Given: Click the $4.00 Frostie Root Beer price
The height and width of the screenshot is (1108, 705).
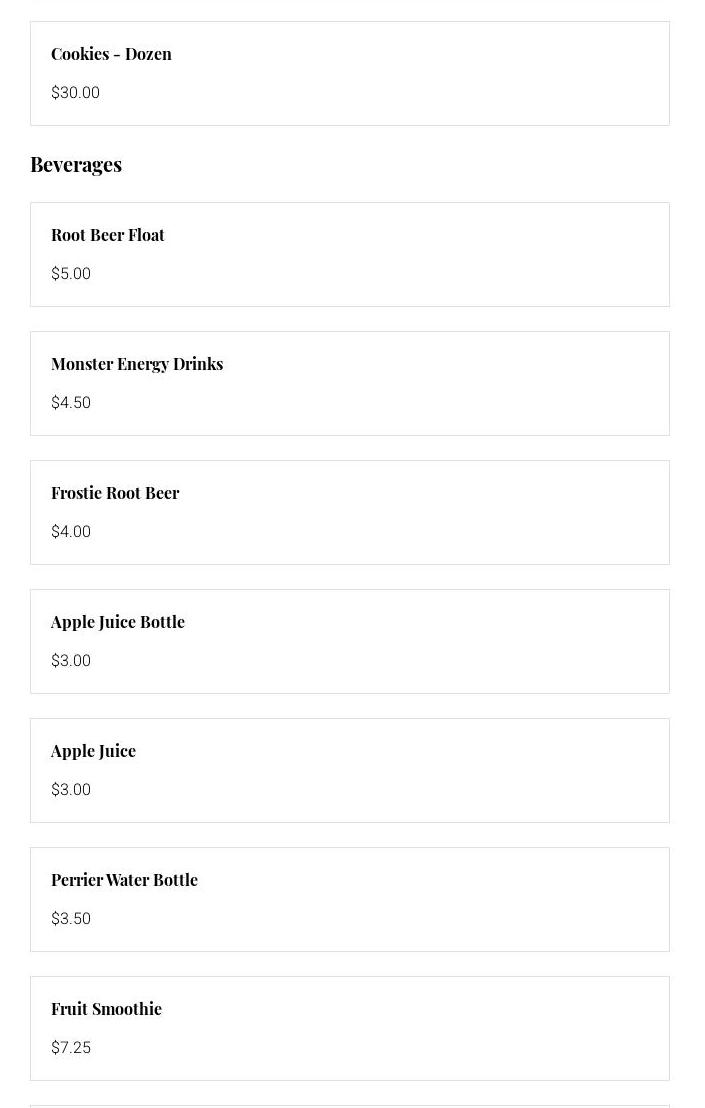Looking at the screenshot, I should click(71, 532).
